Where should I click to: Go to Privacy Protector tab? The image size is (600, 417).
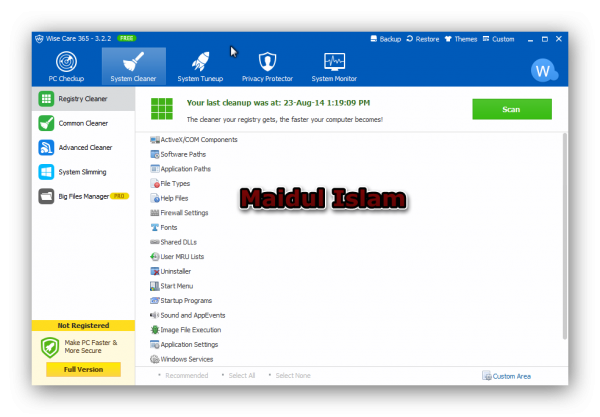pos(267,67)
